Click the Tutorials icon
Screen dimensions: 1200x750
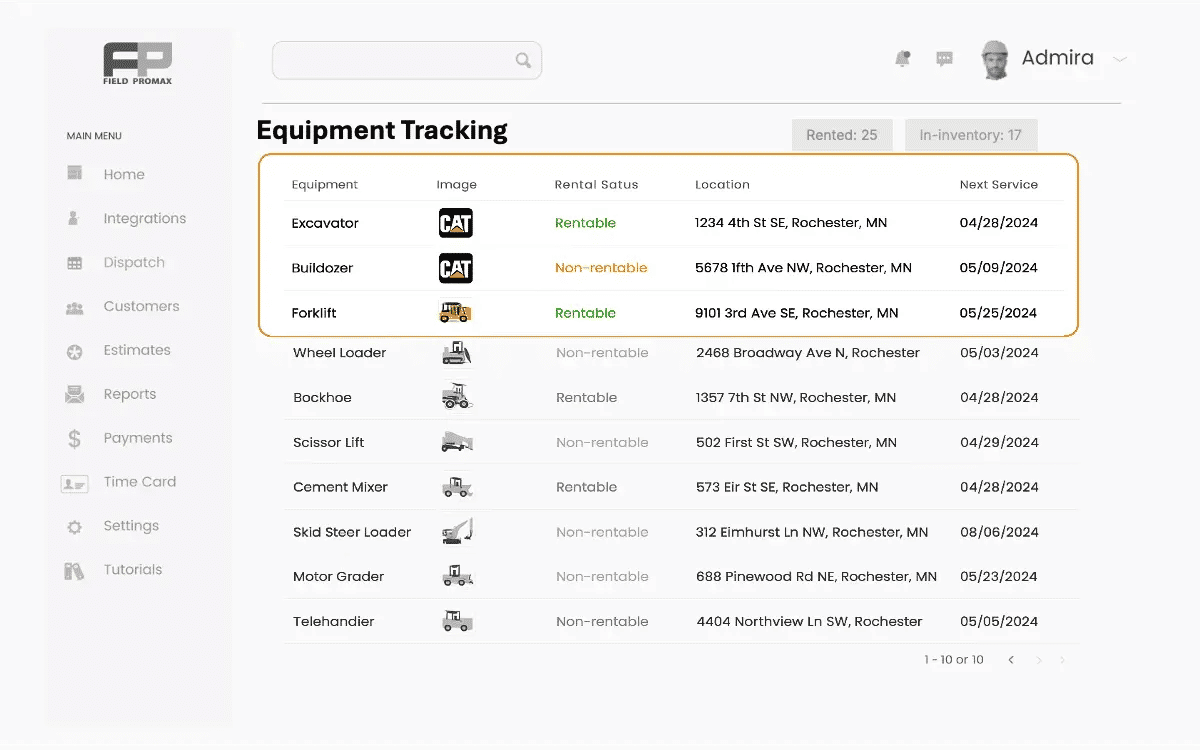point(73,570)
